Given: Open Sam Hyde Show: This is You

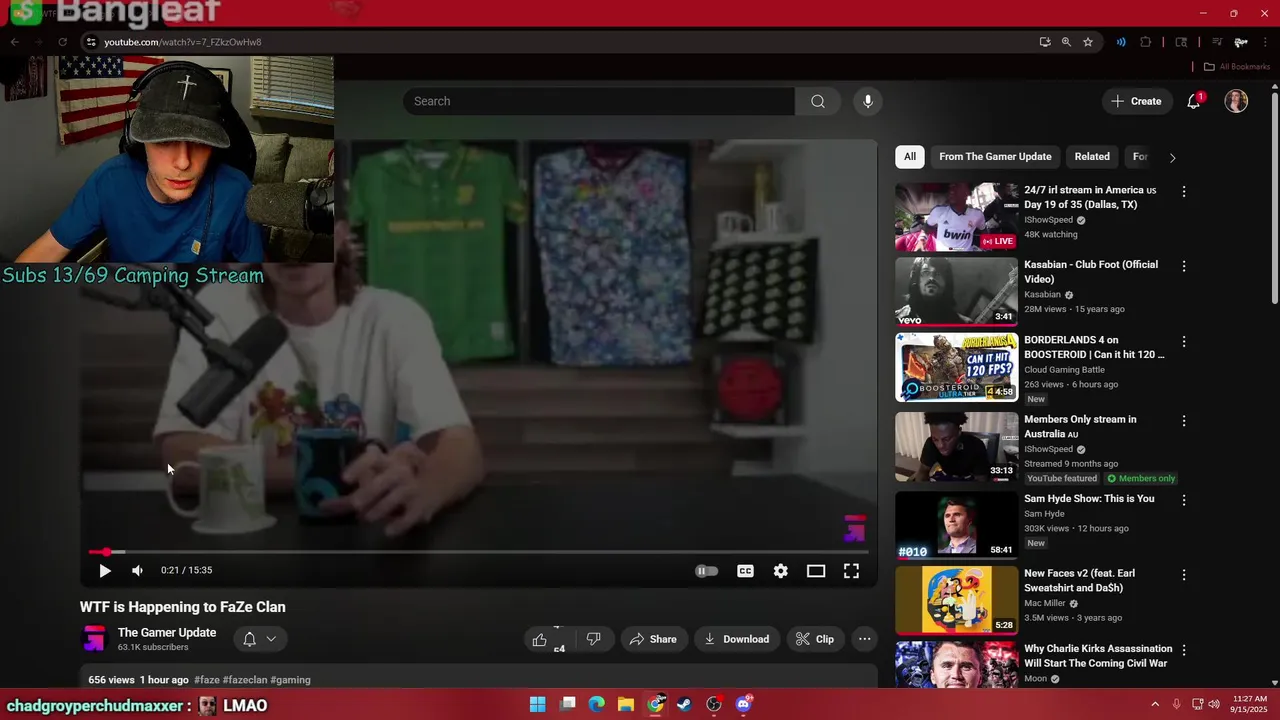Looking at the screenshot, I should [x=1089, y=498].
